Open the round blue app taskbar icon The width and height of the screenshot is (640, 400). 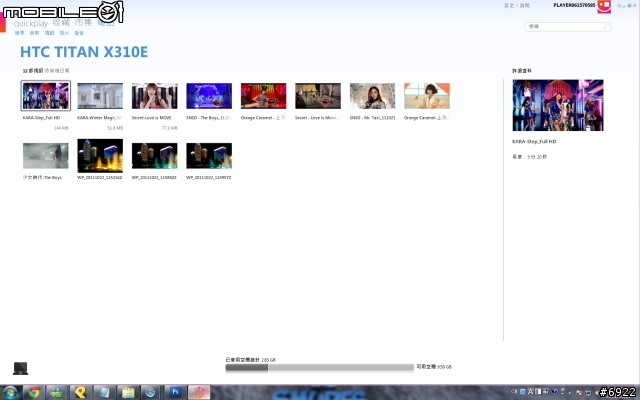151,393
